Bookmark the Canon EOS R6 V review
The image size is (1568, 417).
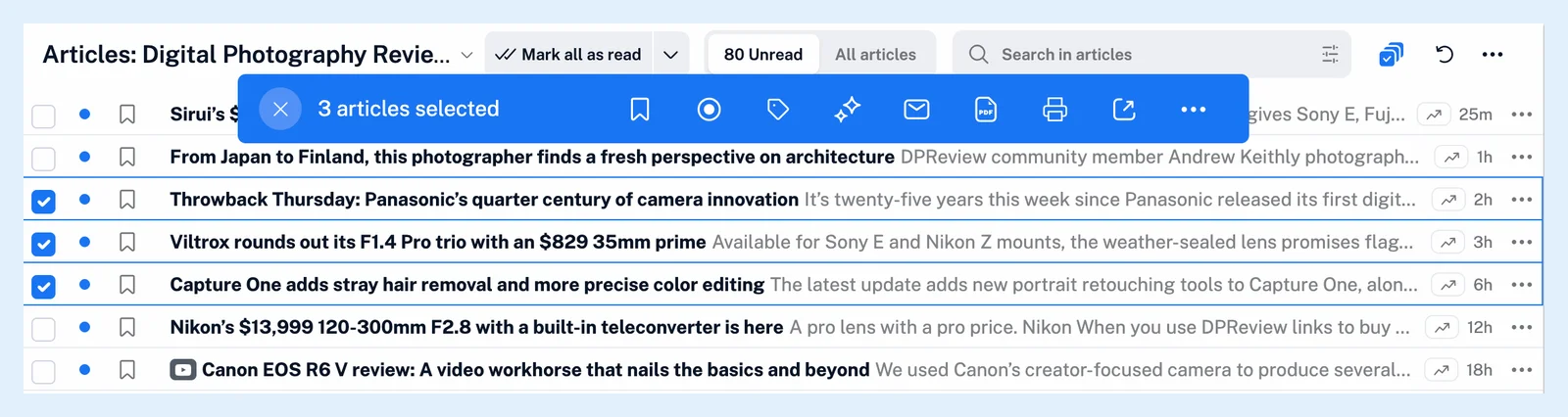[x=127, y=370]
